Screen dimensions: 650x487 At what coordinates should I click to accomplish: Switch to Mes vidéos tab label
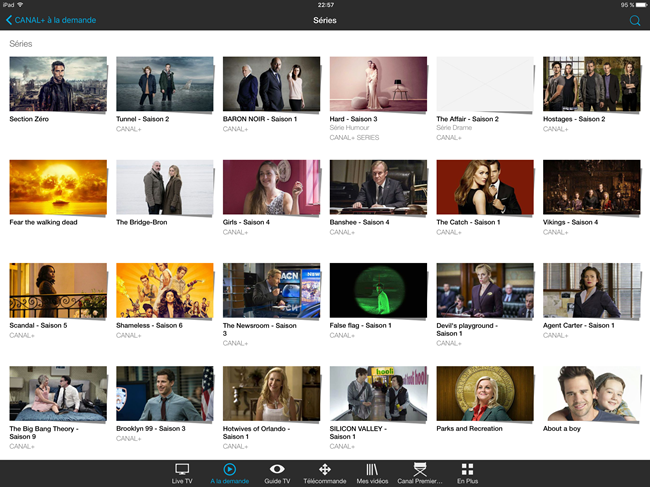372,481
